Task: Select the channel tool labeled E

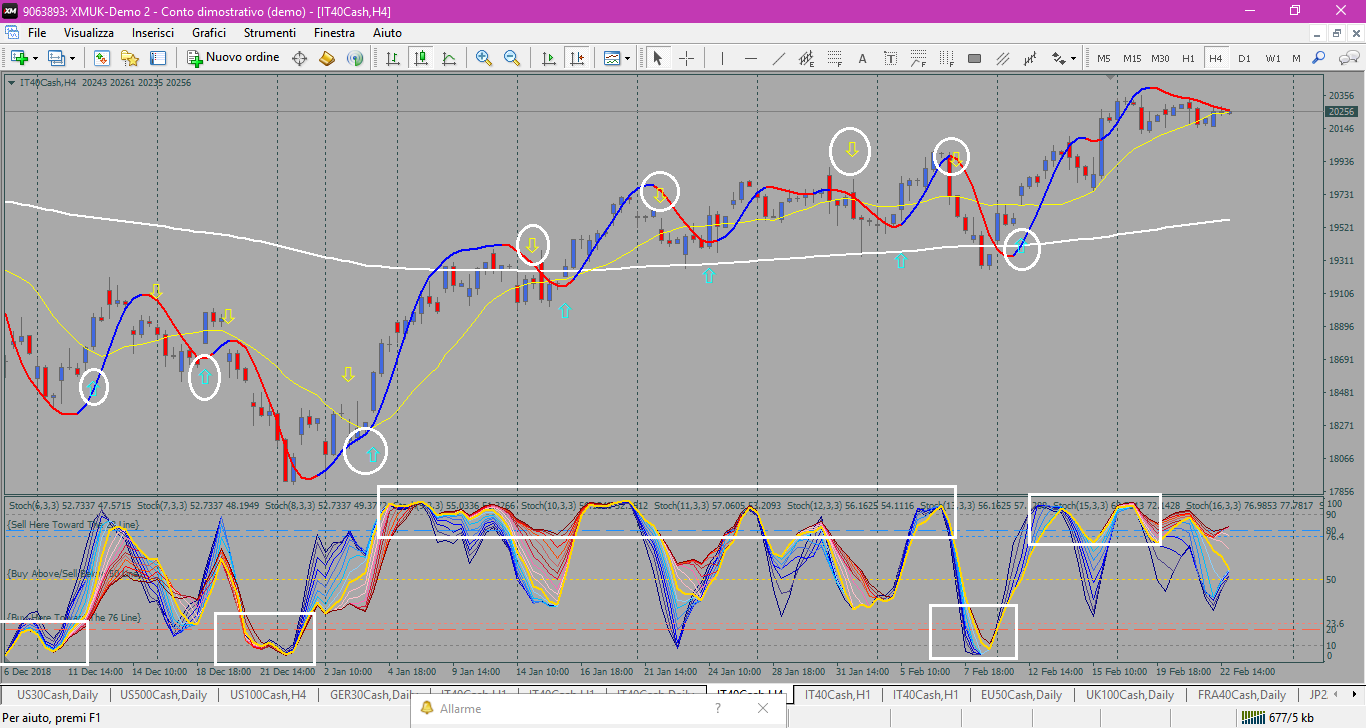Action: [x=806, y=58]
